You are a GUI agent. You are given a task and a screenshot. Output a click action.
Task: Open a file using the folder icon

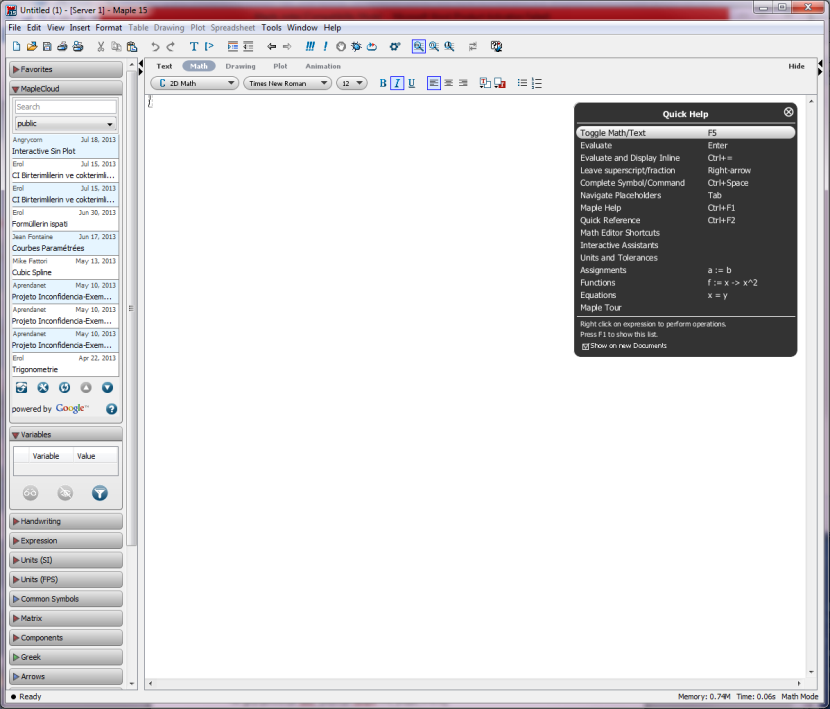coord(32,47)
